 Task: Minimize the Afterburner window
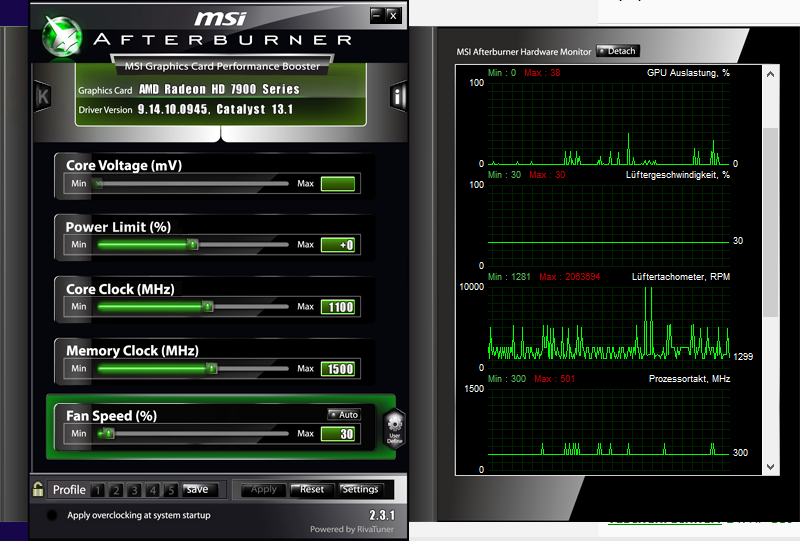pyautogui.click(x=377, y=15)
